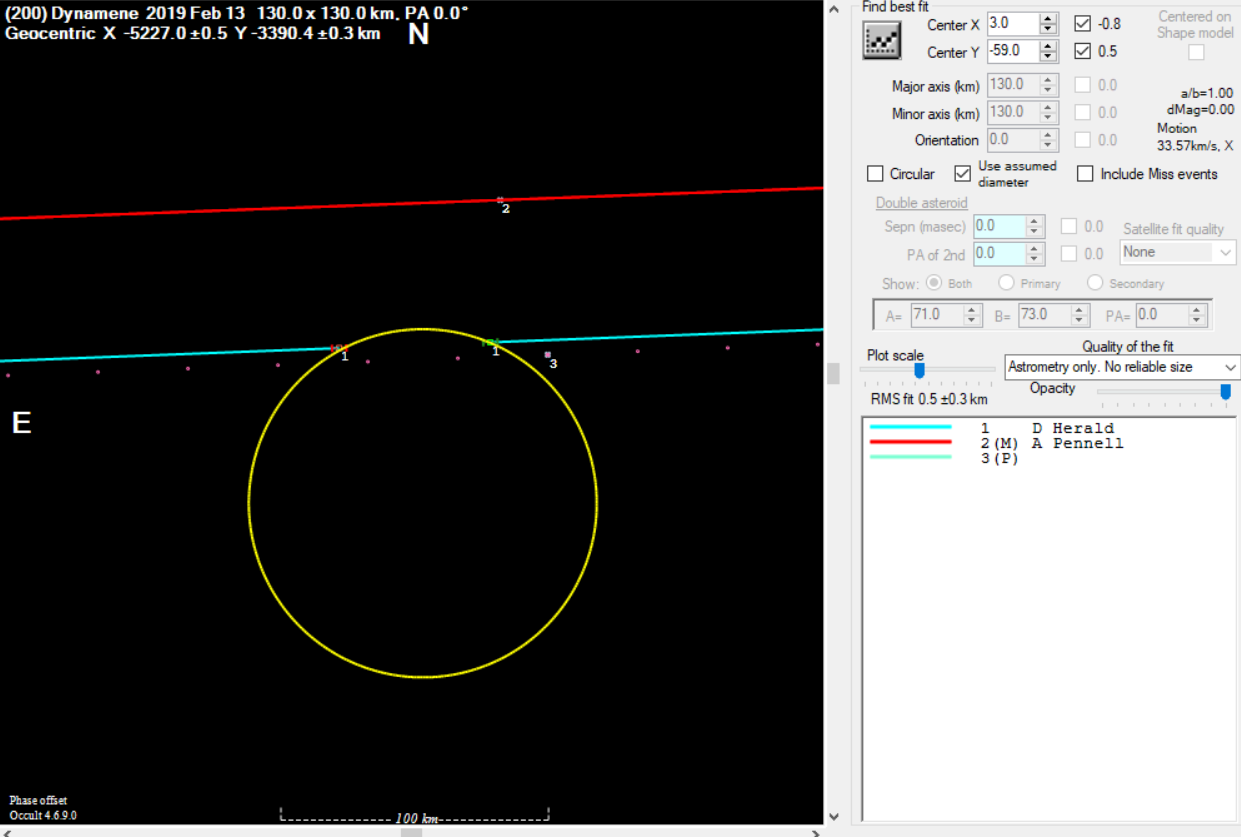Select the 3(P) list row

(1048, 458)
